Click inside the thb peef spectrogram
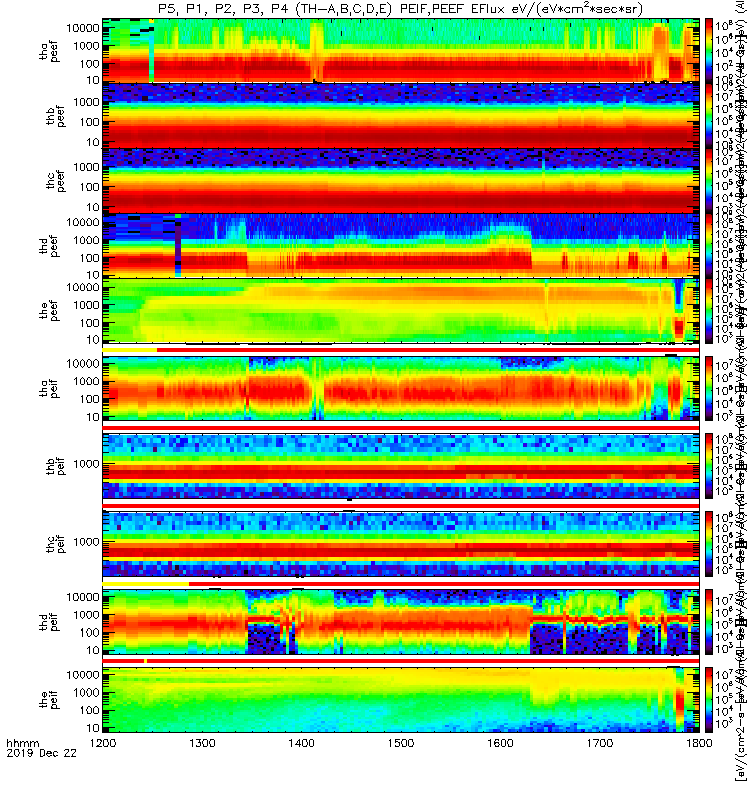 click(401, 116)
